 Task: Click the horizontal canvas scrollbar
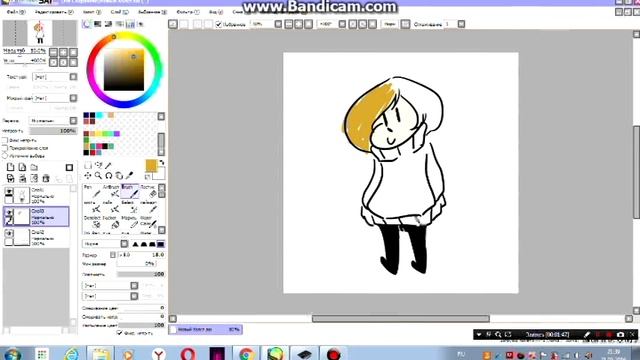[400, 318]
